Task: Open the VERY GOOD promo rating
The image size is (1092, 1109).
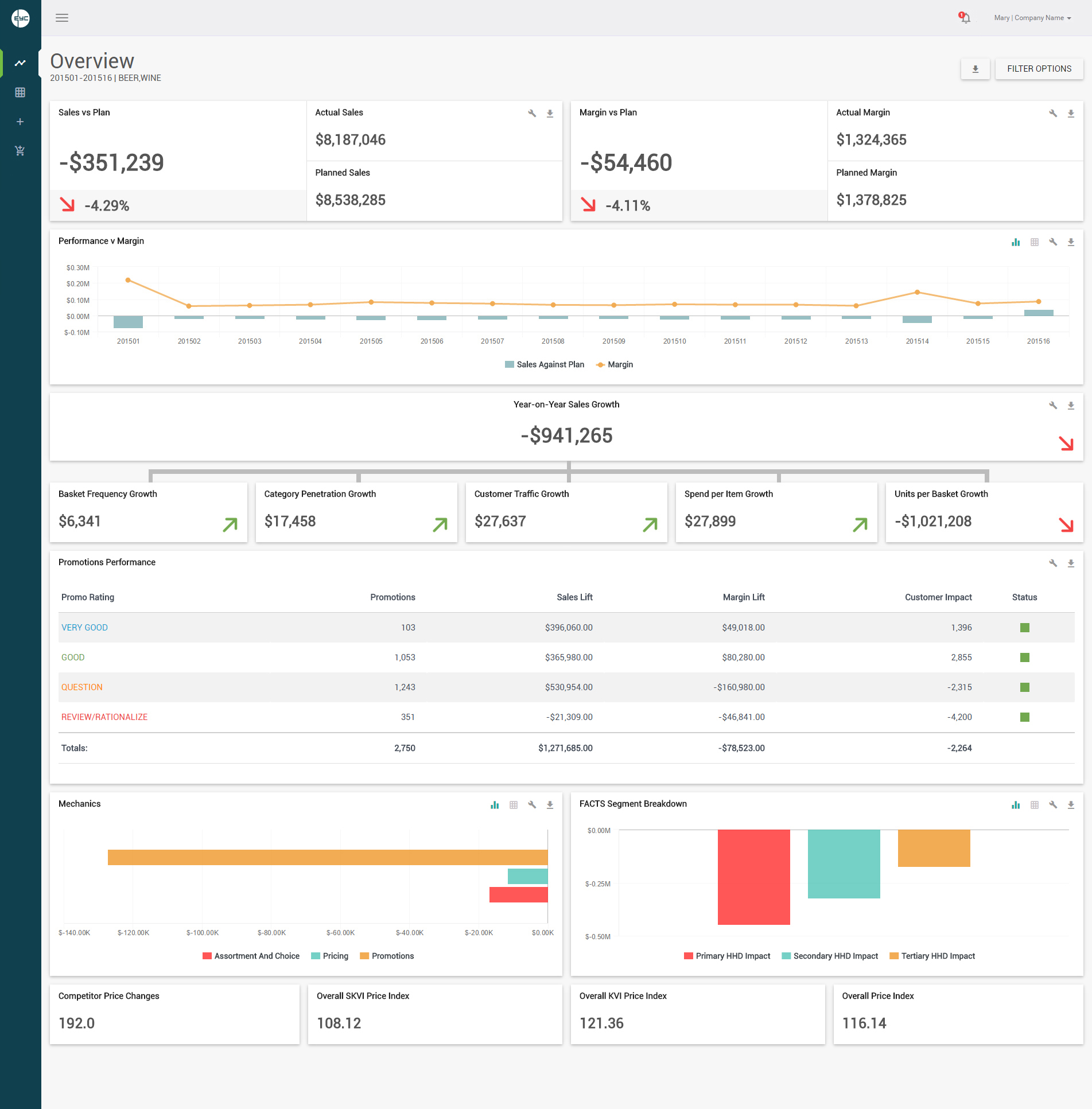Action: coord(84,628)
